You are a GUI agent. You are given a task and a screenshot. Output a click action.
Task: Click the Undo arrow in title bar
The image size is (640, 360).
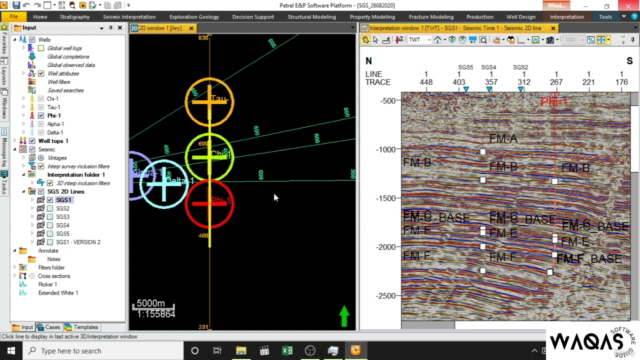click(27, 5)
